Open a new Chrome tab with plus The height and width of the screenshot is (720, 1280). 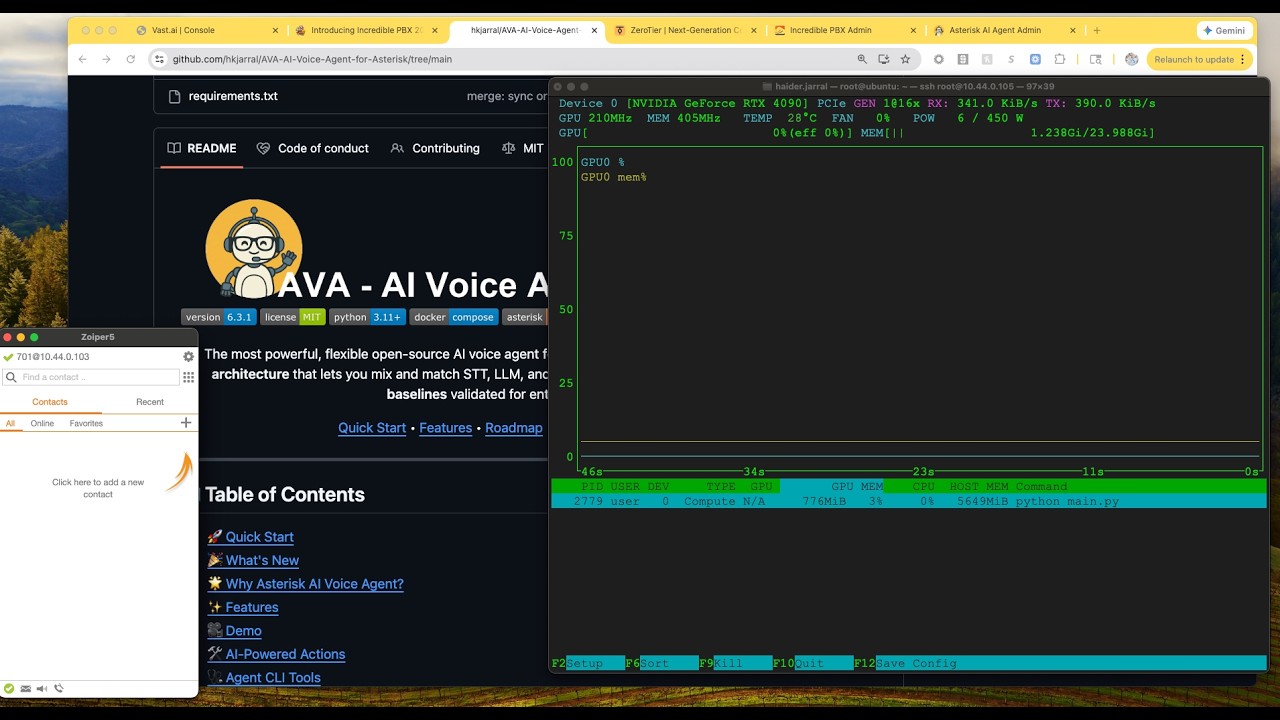click(x=1096, y=30)
